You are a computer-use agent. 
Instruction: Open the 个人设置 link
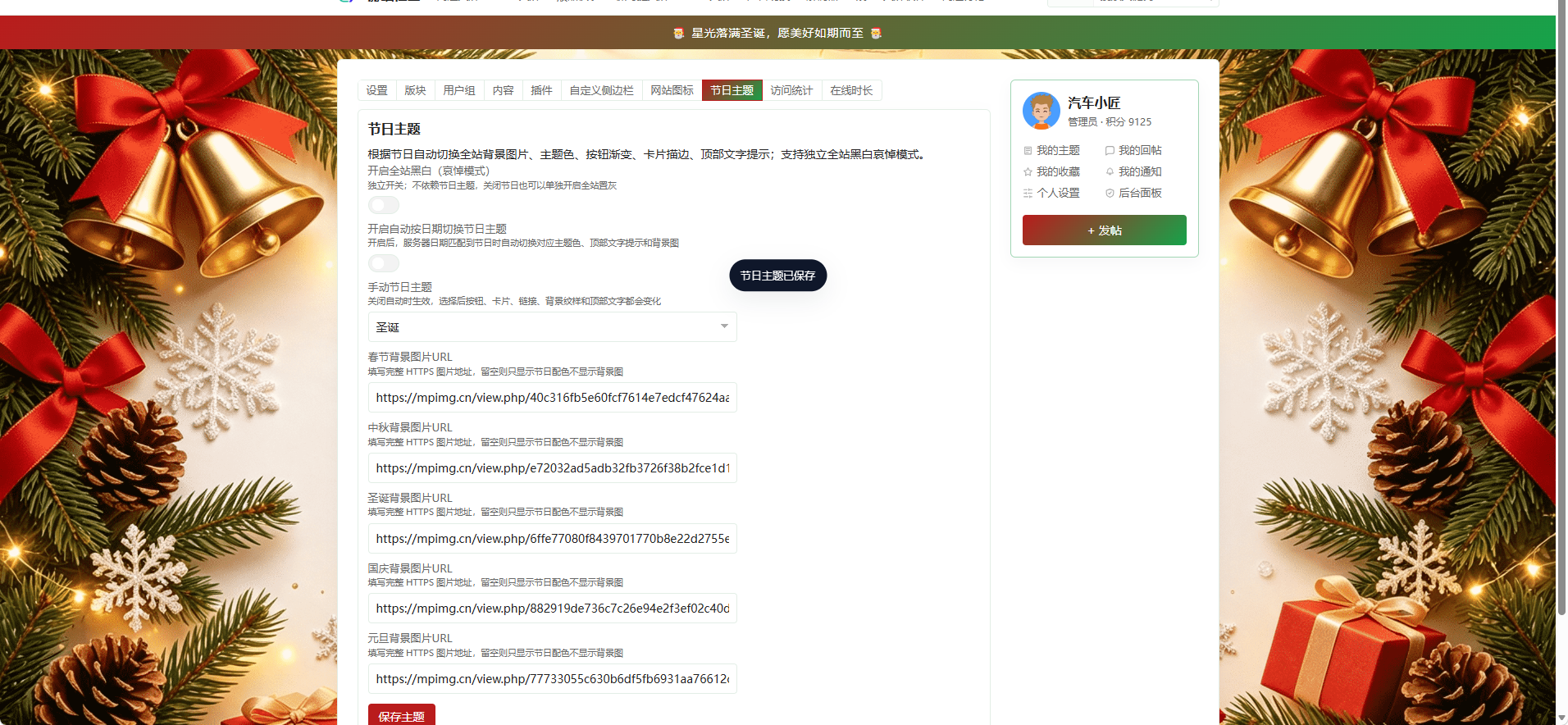[x=1058, y=194]
